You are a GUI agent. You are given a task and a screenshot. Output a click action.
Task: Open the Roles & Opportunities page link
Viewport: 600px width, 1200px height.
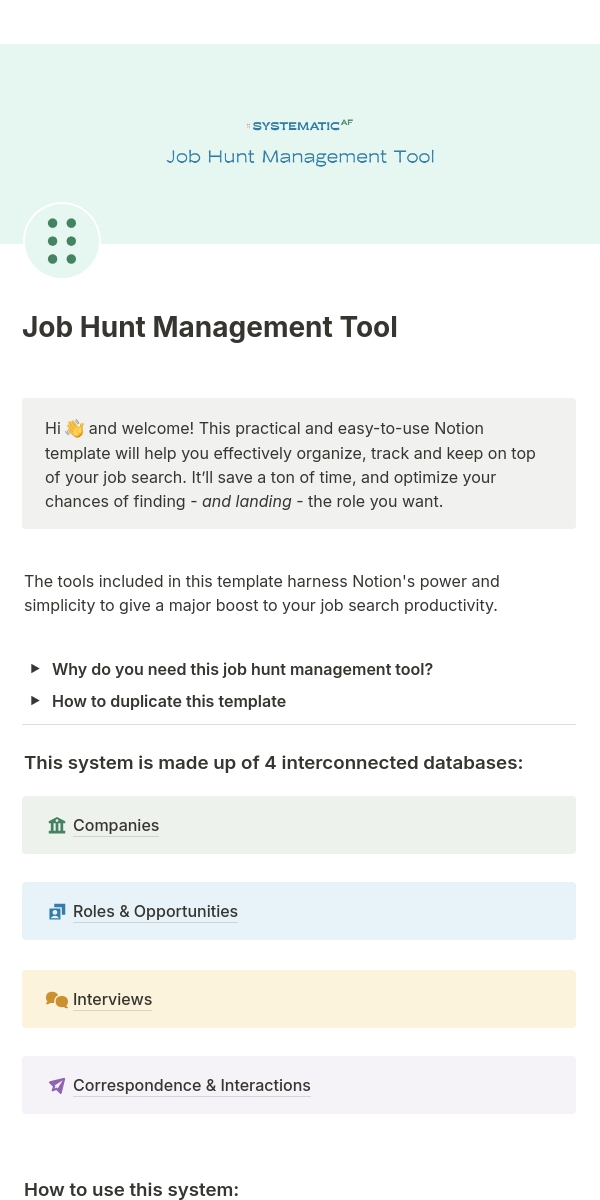point(155,911)
